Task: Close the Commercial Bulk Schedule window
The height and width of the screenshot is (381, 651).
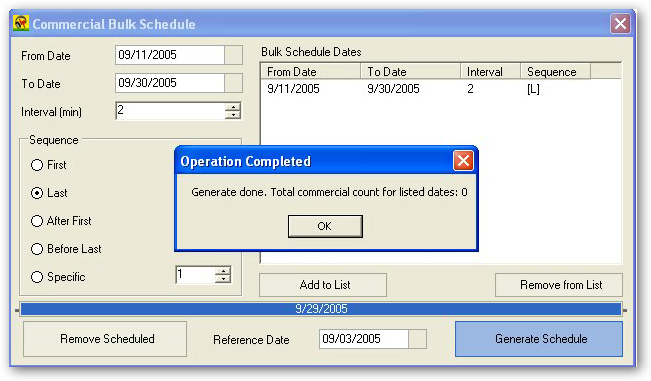Action: [x=620, y=24]
